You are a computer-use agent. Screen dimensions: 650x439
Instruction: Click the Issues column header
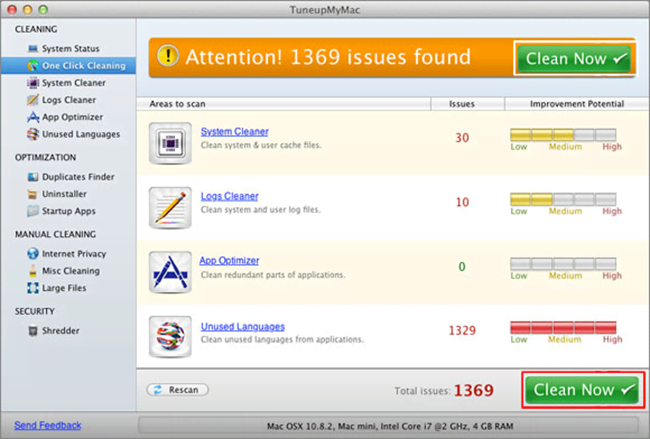[468, 104]
